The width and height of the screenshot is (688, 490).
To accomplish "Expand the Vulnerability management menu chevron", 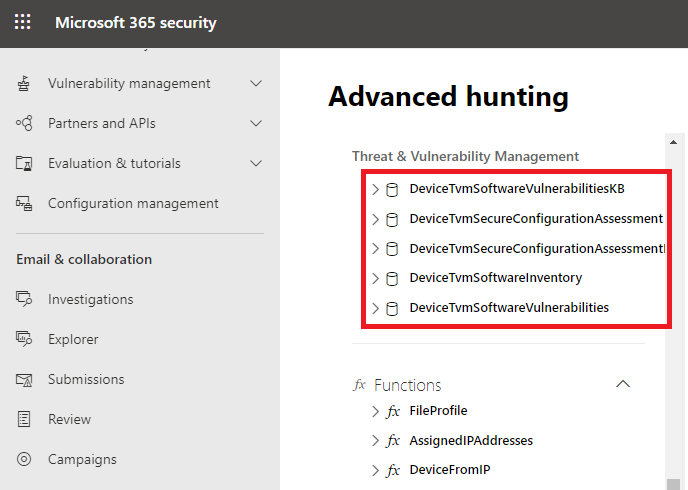I will (256, 83).
